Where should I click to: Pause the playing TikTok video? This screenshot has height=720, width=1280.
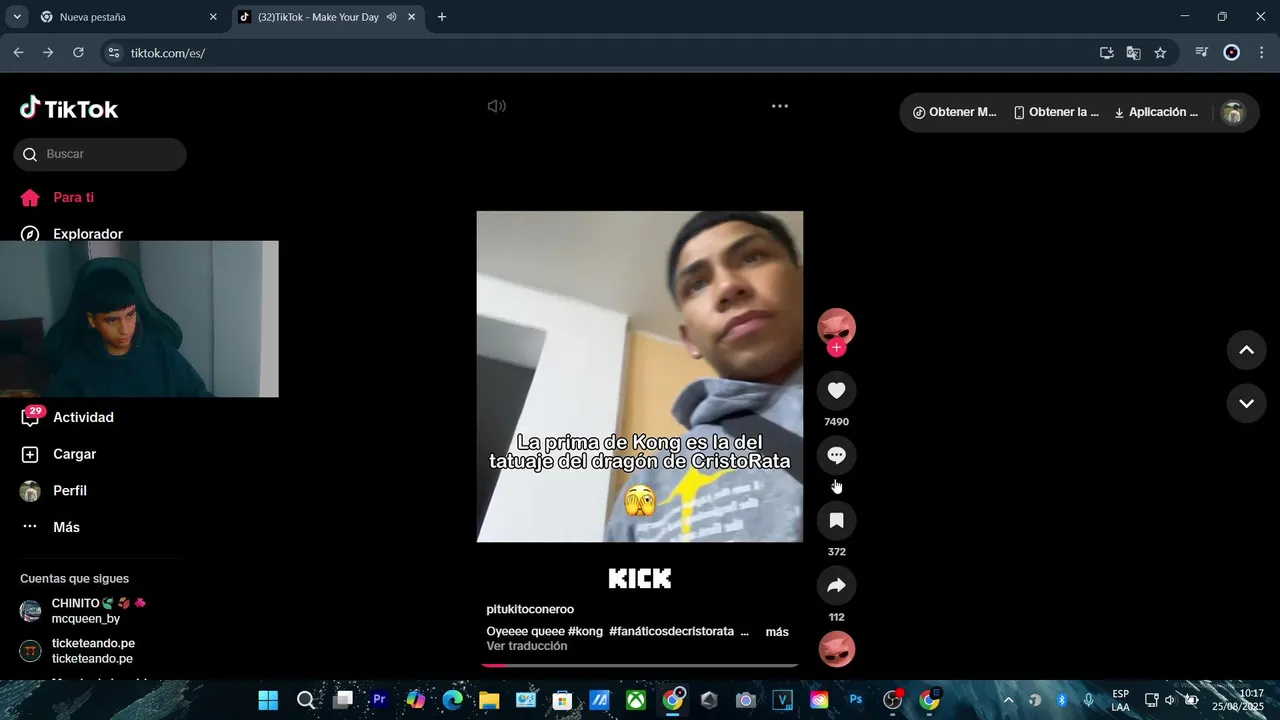click(640, 376)
